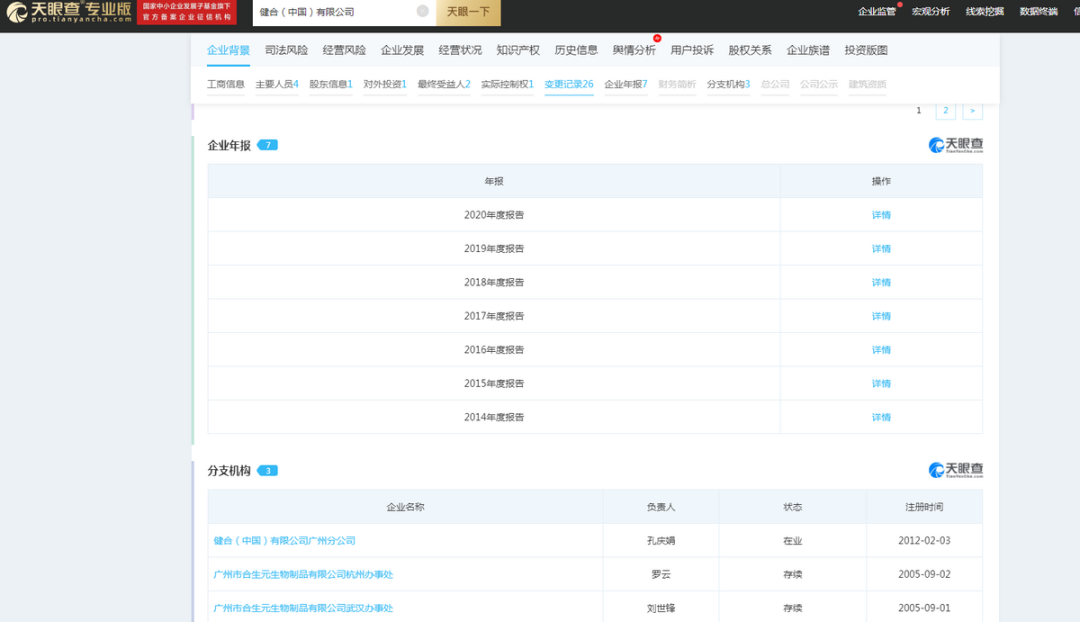This screenshot has width=1080, height=622.
Task: Clear the search box with the round icon
Action: coord(422,11)
